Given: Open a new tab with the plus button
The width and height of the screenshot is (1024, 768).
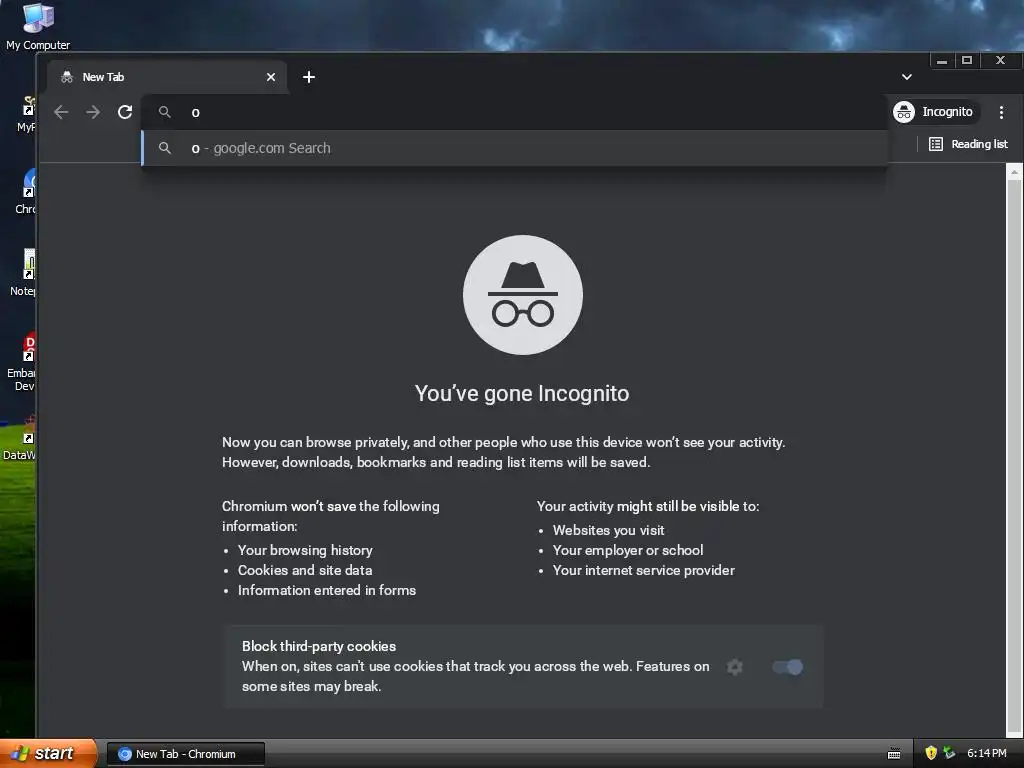Looking at the screenshot, I should (x=309, y=77).
